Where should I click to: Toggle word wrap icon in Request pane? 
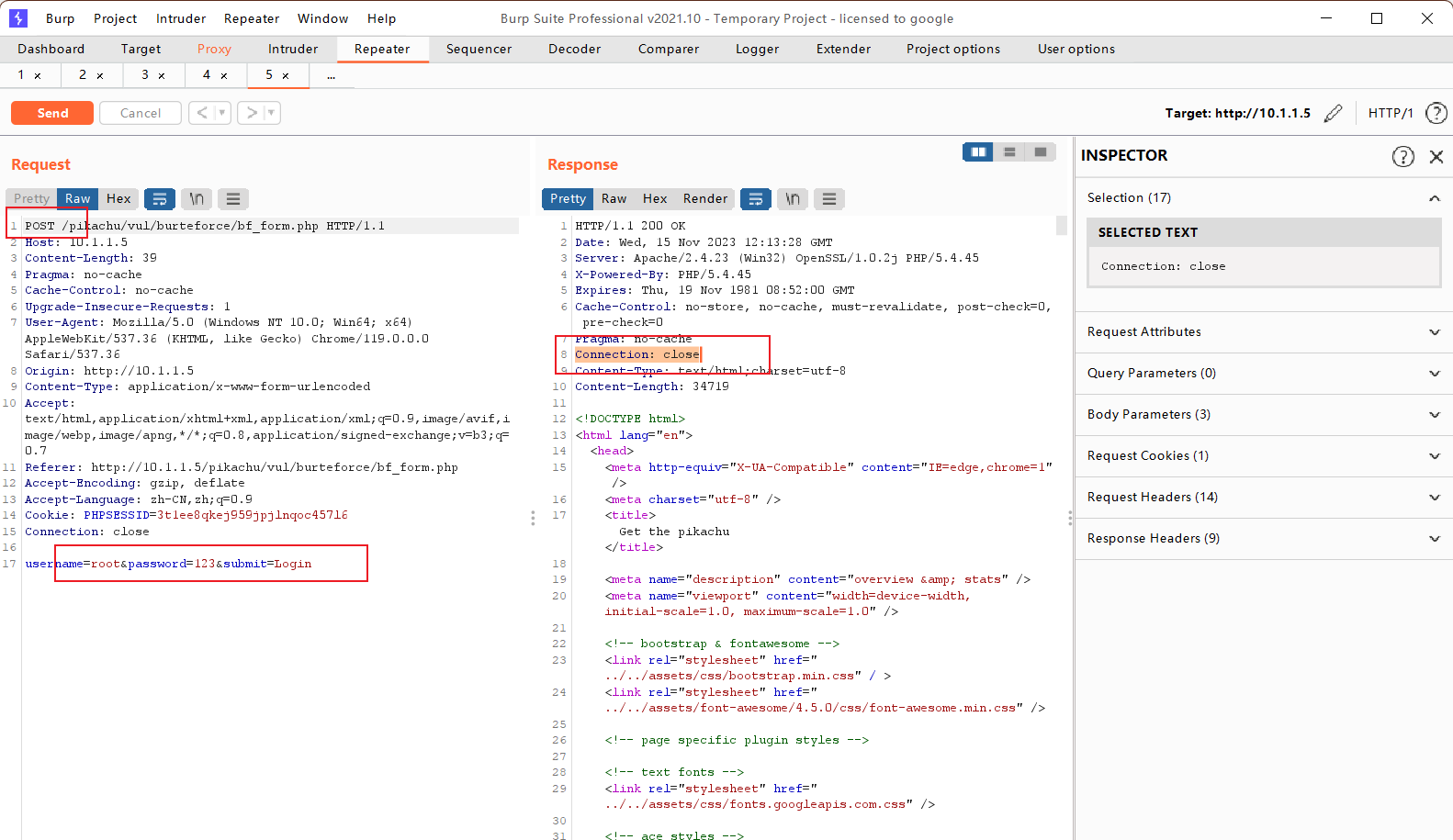(x=160, y=198)
